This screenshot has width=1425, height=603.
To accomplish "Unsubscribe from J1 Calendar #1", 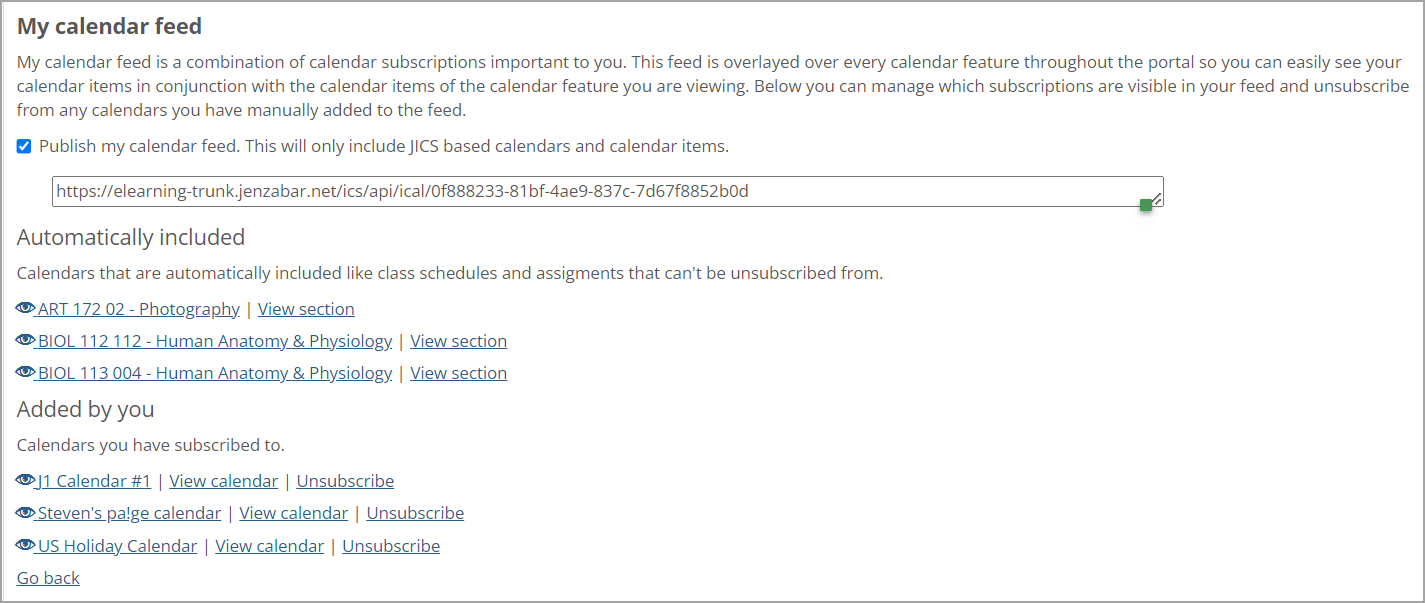I will [345, 481].
